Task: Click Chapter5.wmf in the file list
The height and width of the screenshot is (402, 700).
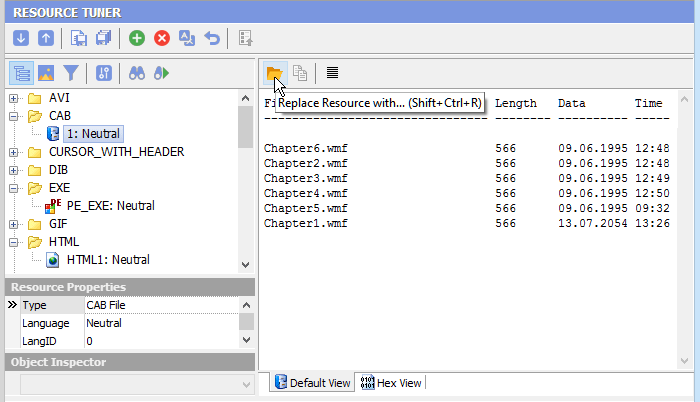Action: coord(306,208)
